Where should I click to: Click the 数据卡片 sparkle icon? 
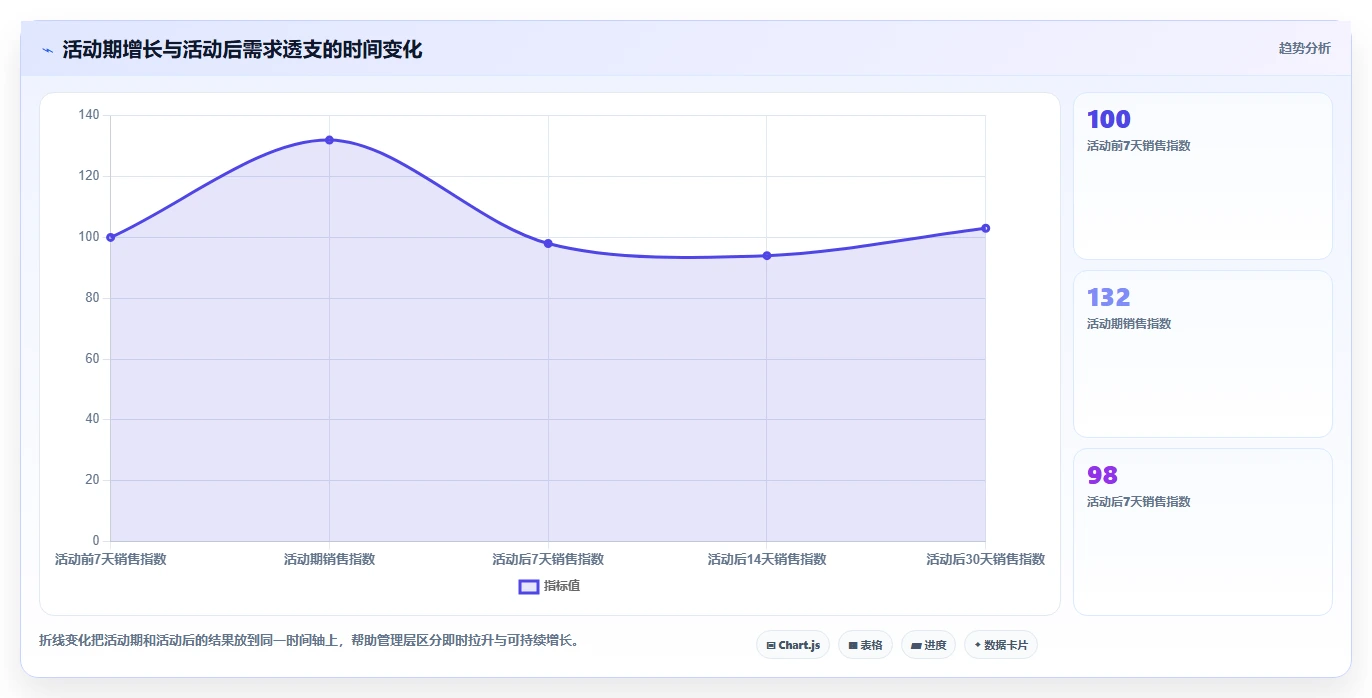[x=978, y=645]
